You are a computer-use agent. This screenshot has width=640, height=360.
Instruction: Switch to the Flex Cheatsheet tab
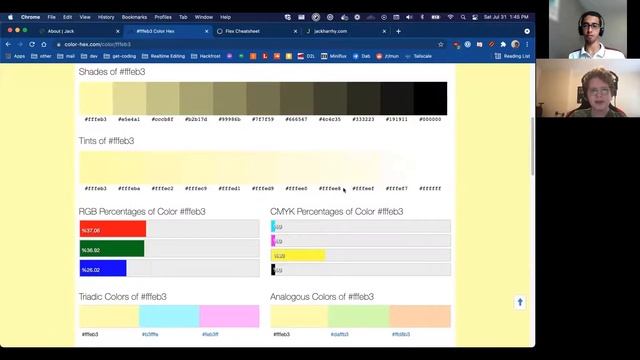pyautogui.click(x=256, y=31)
